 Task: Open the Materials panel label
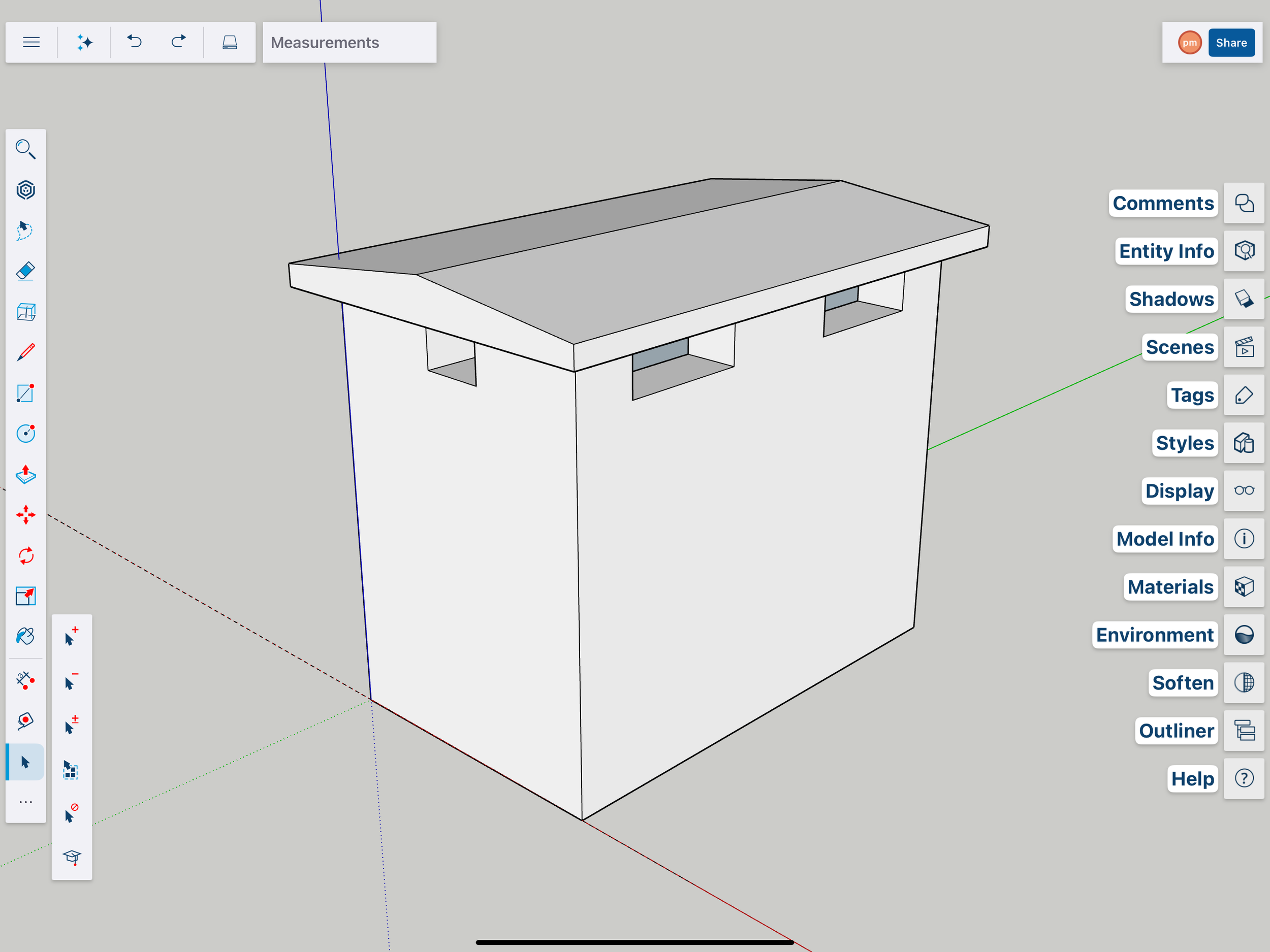(1170, 586)
